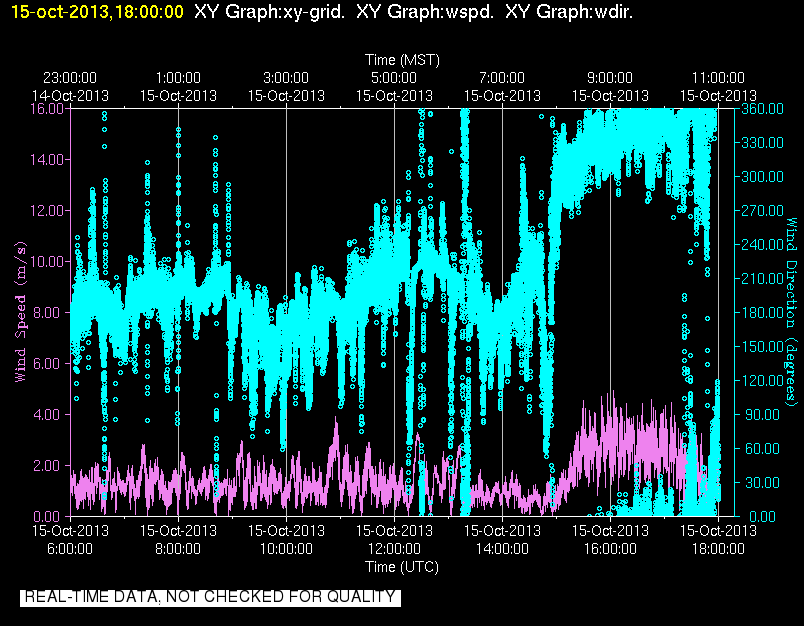Click the 4.00 wind speed axis value
The image size is (804, 626).
point(47,414)
